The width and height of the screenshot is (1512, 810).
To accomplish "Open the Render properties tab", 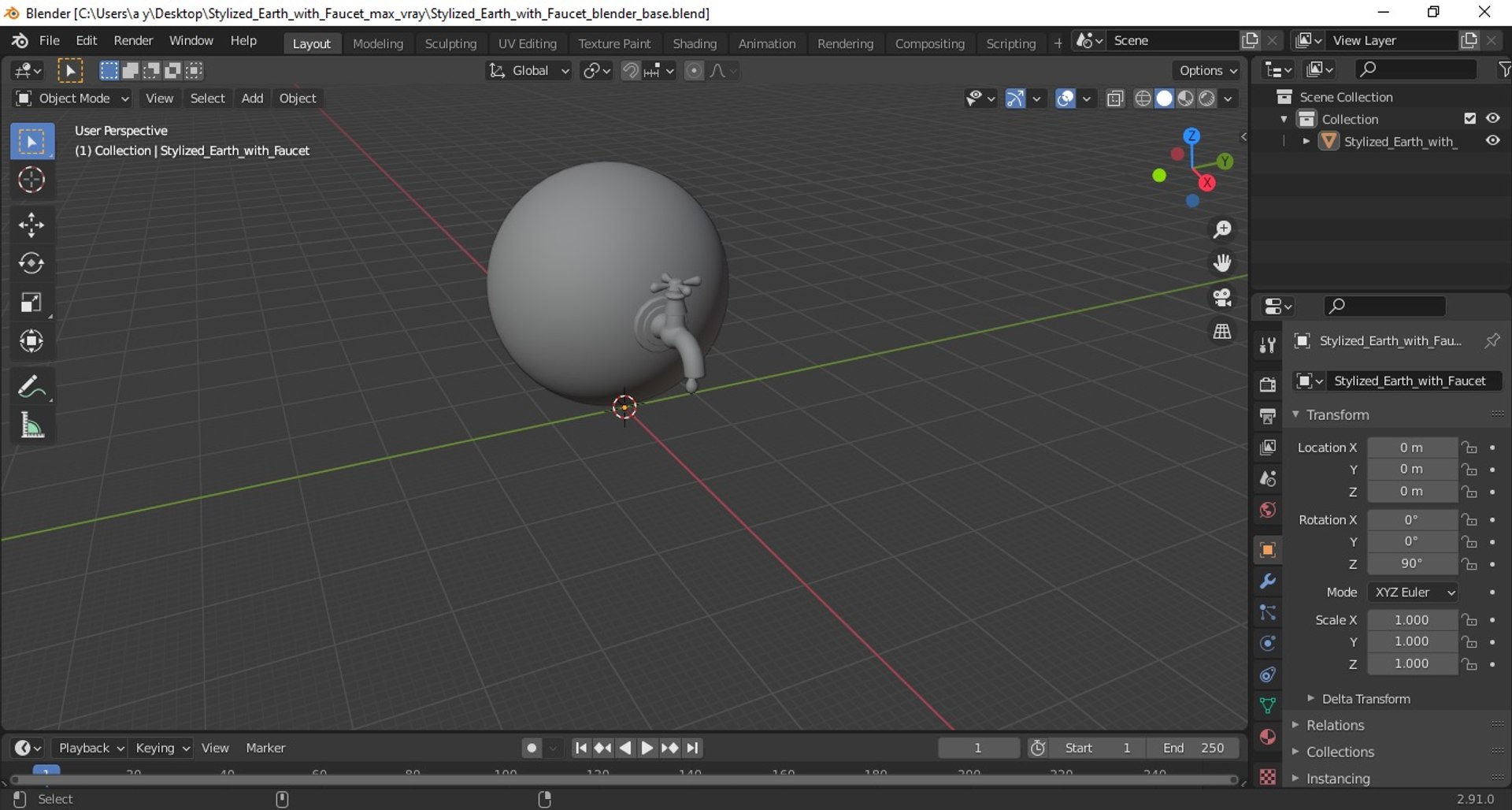I will point(1267,385).
